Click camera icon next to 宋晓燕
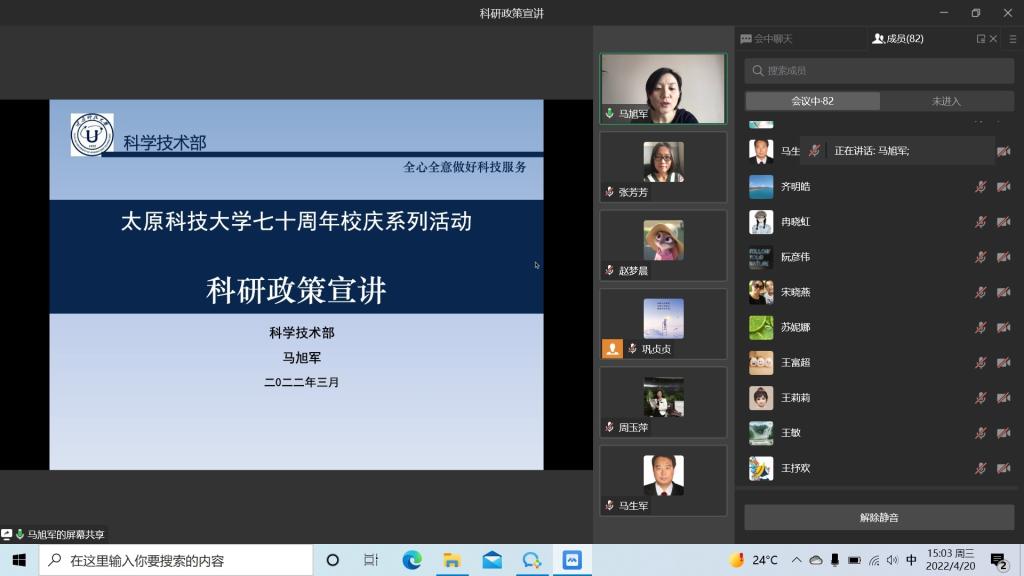The height and width of the screenshot is (576, 1024). pos(1003,292)
